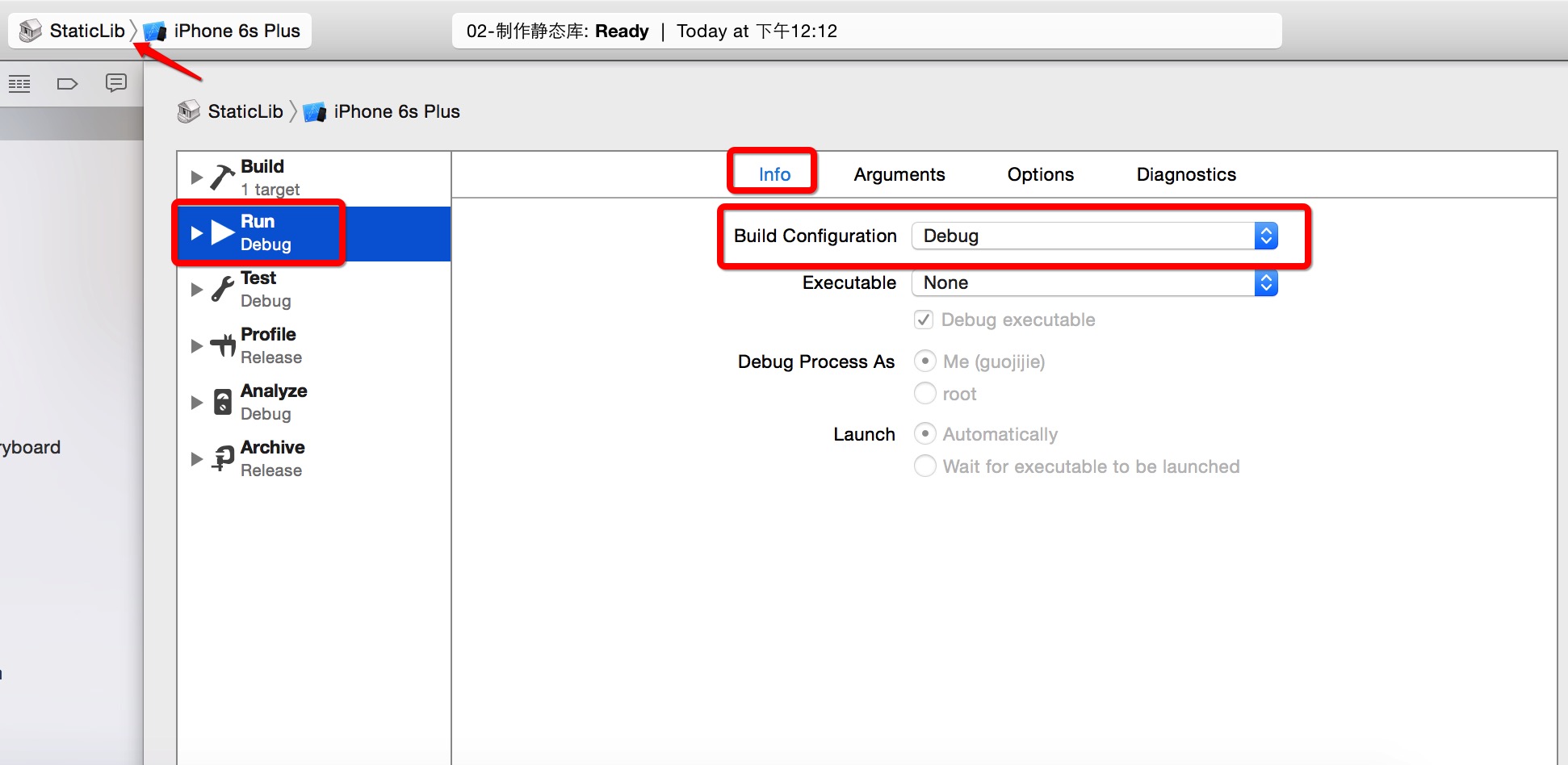
Task: Toggle the Debug executable checkbox
Action: click(924, 320)
